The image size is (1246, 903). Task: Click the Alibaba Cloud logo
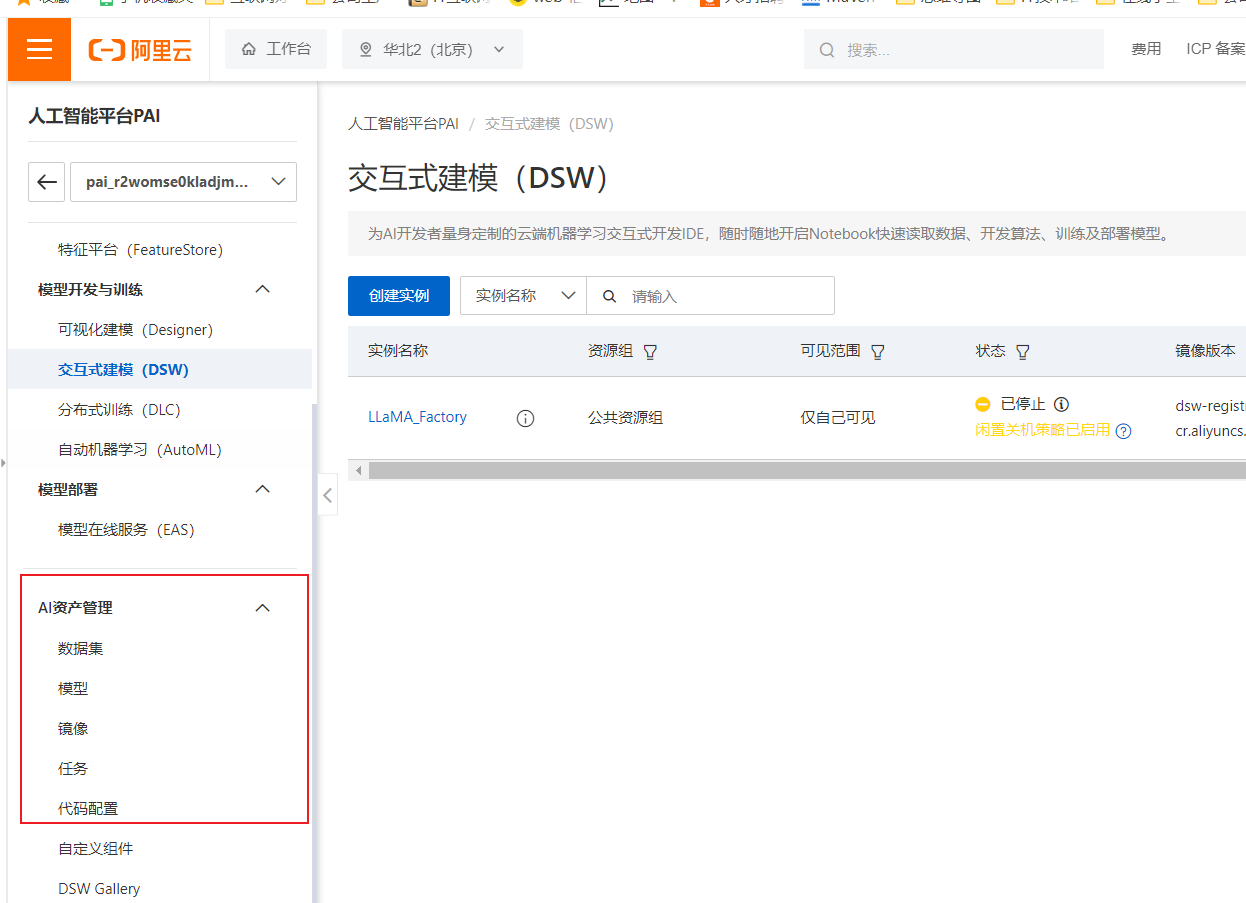coord(140,50)
